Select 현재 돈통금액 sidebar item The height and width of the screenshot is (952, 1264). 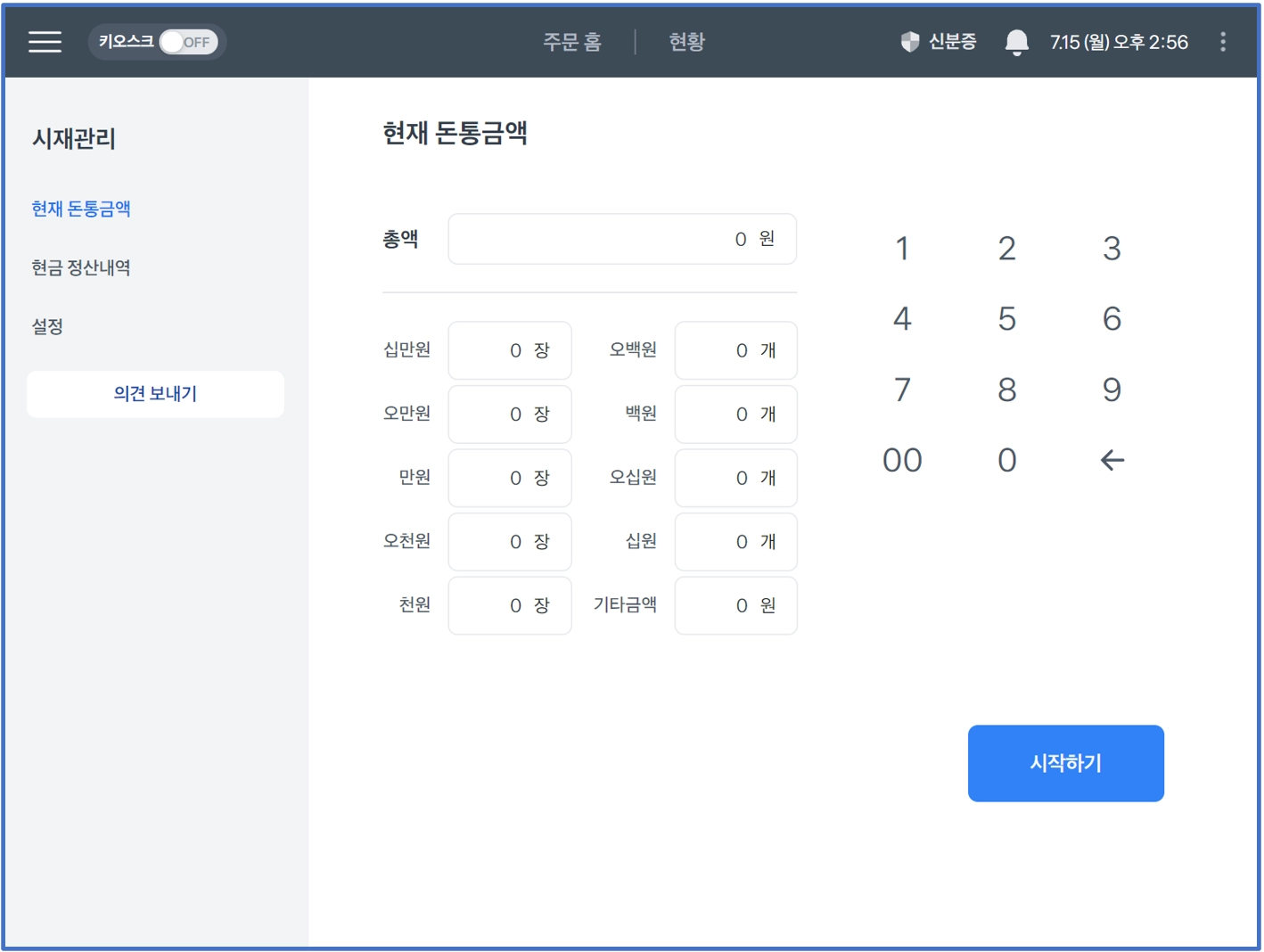tap(81, 209)
